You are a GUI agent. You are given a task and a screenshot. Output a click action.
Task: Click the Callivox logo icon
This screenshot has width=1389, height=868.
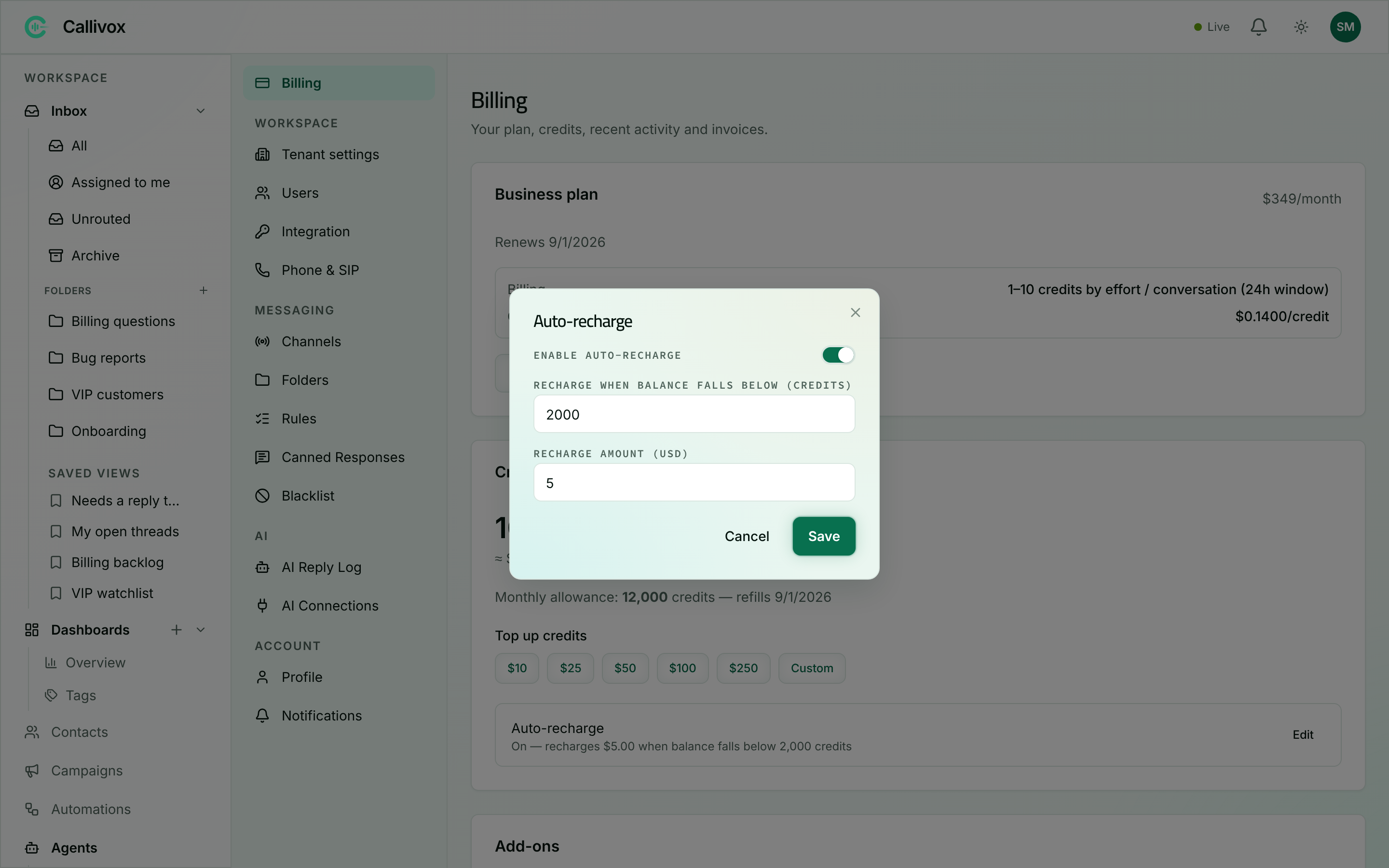coord(36,27)
